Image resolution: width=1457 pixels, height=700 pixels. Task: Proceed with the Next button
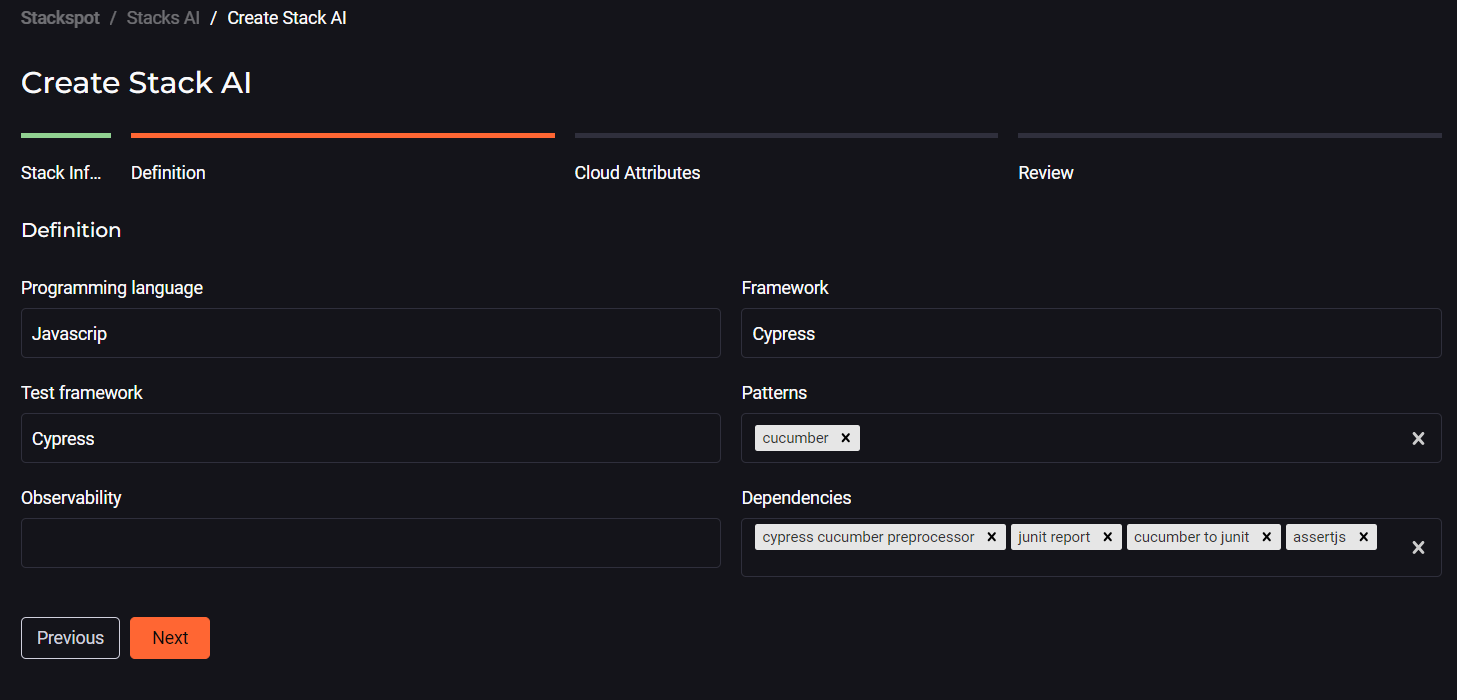170,638
